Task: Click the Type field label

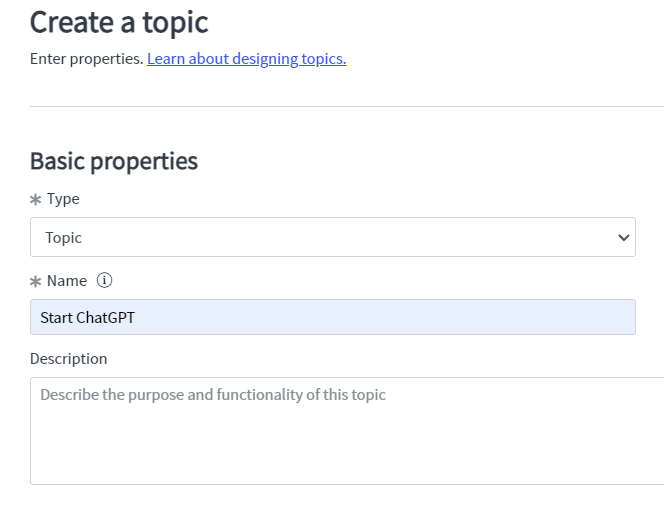Action: 63,199
